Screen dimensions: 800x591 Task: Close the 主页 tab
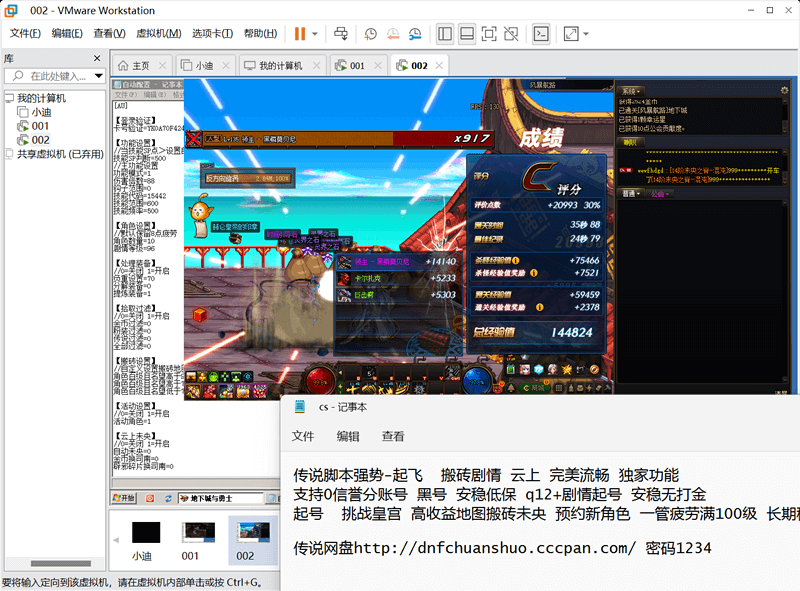[162, 66]
